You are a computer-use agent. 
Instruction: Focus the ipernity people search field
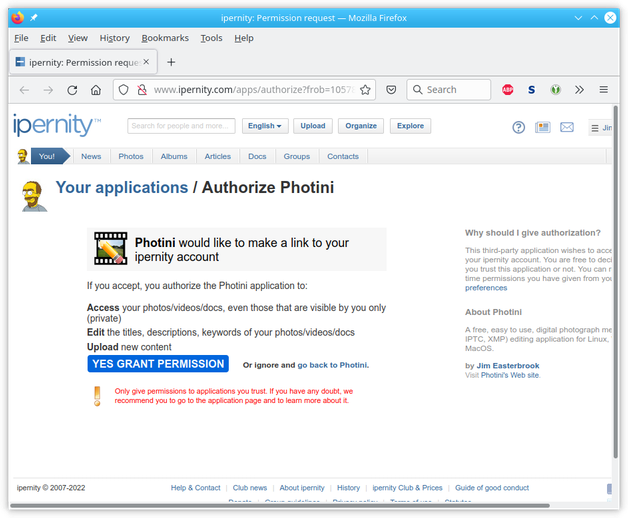coord(181,126)
